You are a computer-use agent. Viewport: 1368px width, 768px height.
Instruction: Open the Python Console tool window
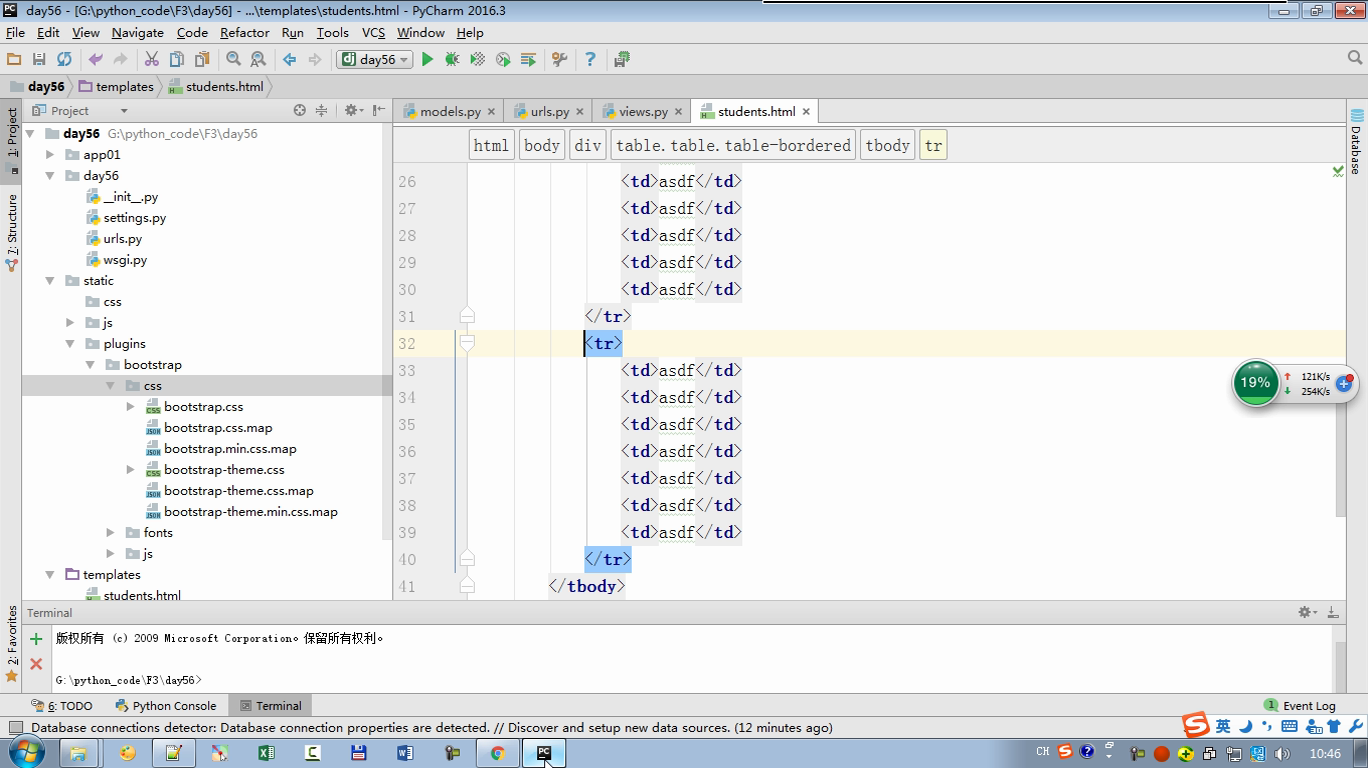166,706
